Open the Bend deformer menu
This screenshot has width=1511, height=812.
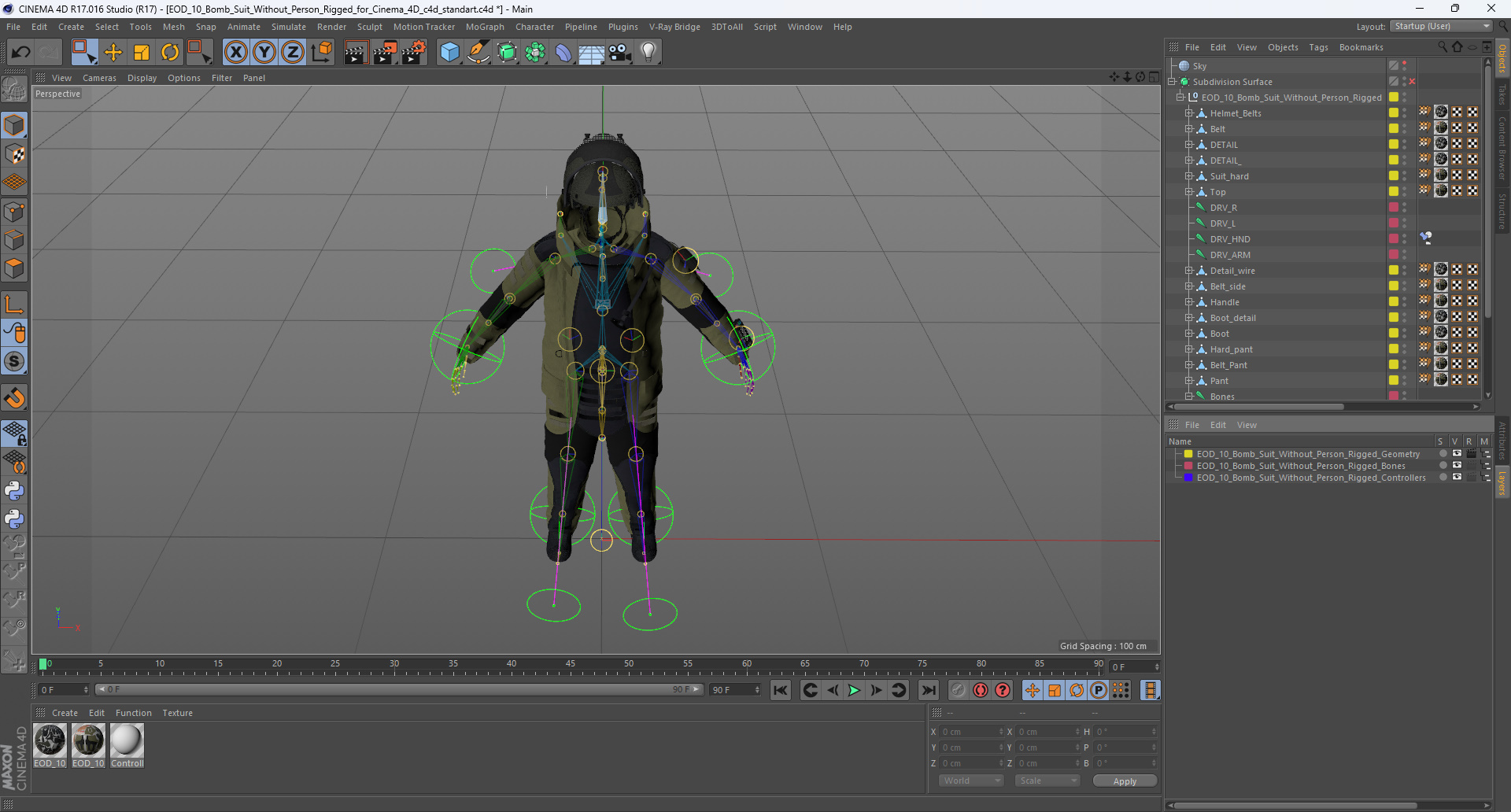(563, 53)
